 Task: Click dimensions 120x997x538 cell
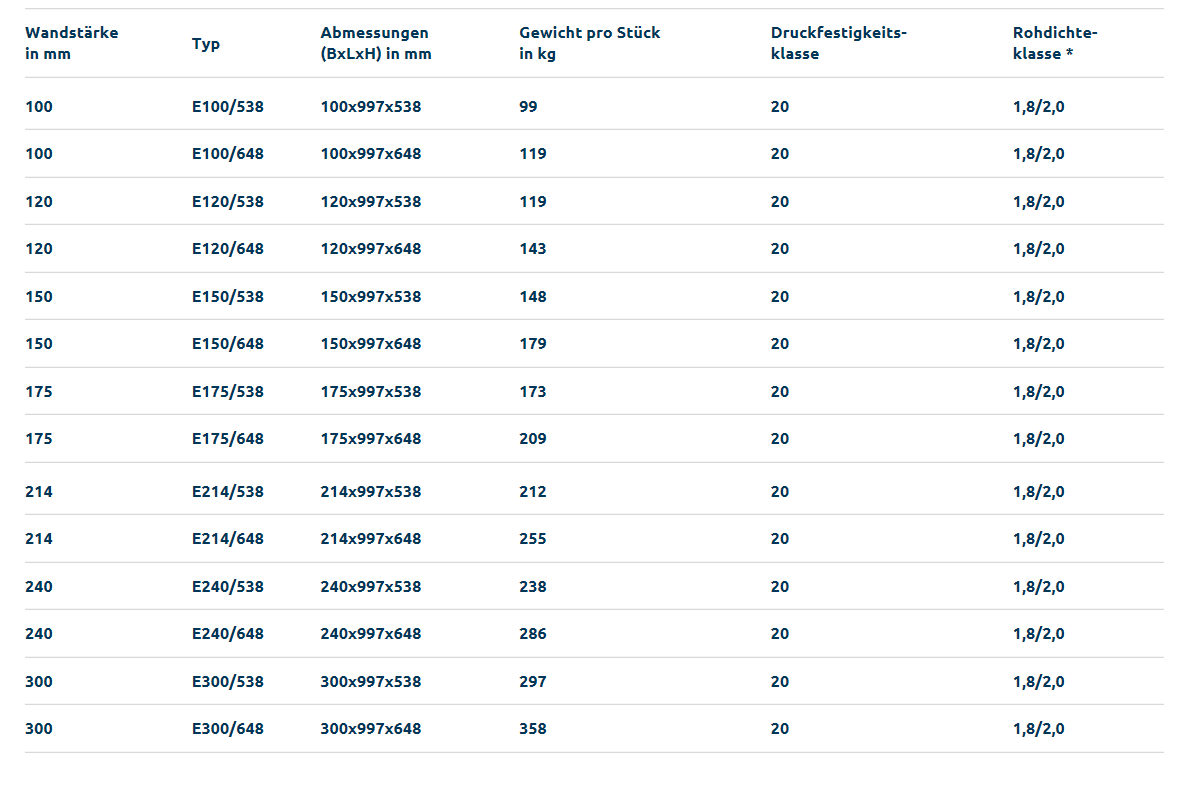[370, 202]
